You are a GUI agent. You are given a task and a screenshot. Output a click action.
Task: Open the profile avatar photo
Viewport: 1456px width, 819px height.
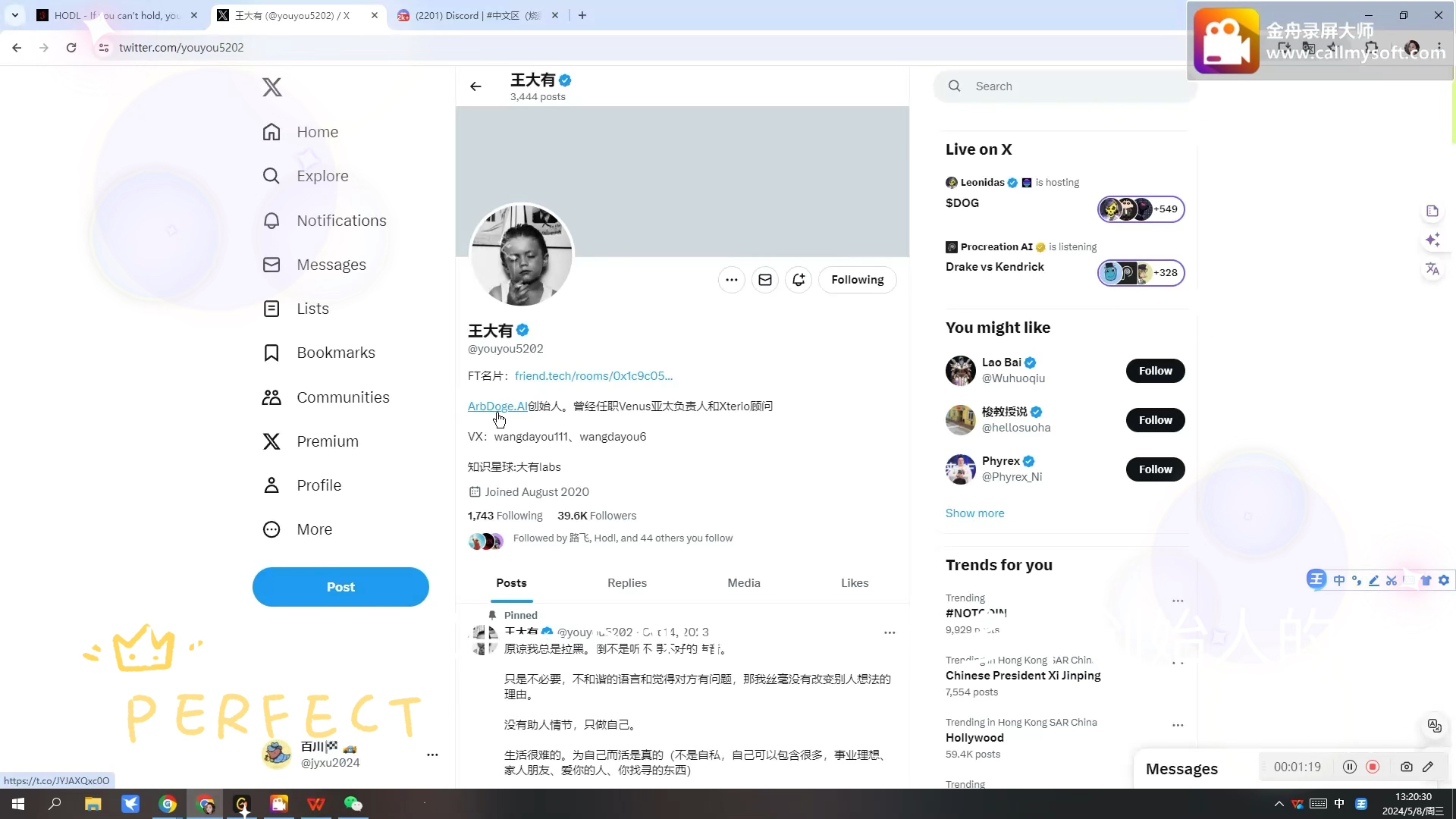pos(522,255)
